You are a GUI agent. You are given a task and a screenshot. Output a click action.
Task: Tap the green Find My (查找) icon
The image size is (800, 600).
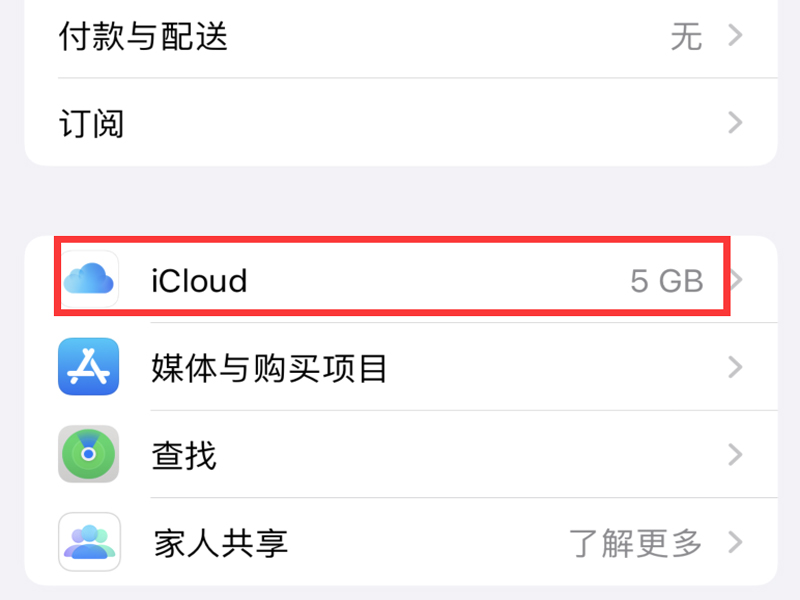click(x=89, y=455)
